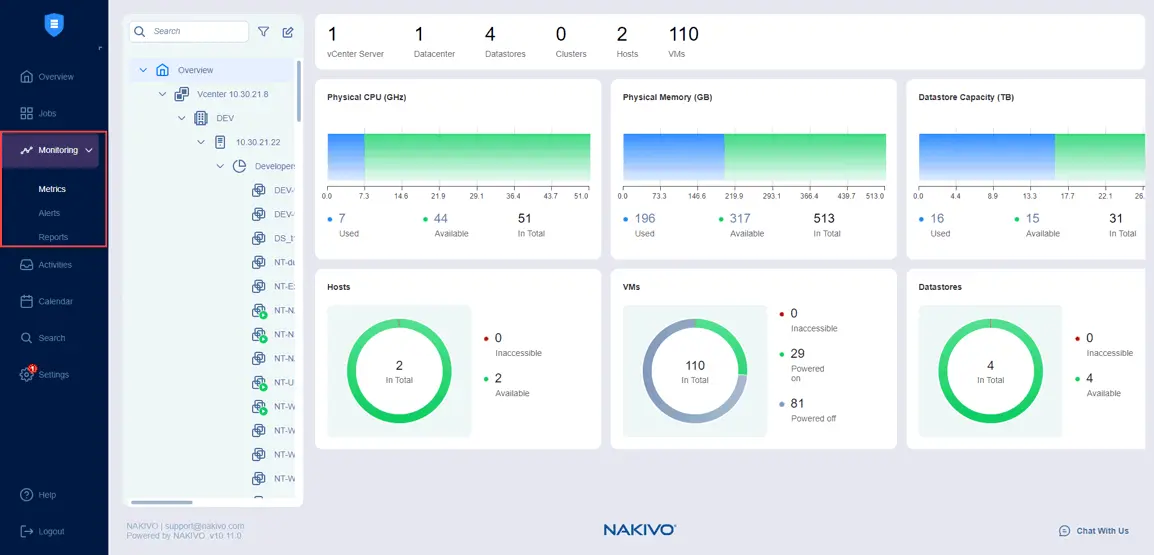1154x555 pixels.
Task: Select the running NT-U VM icon
Action: point(258,383)
